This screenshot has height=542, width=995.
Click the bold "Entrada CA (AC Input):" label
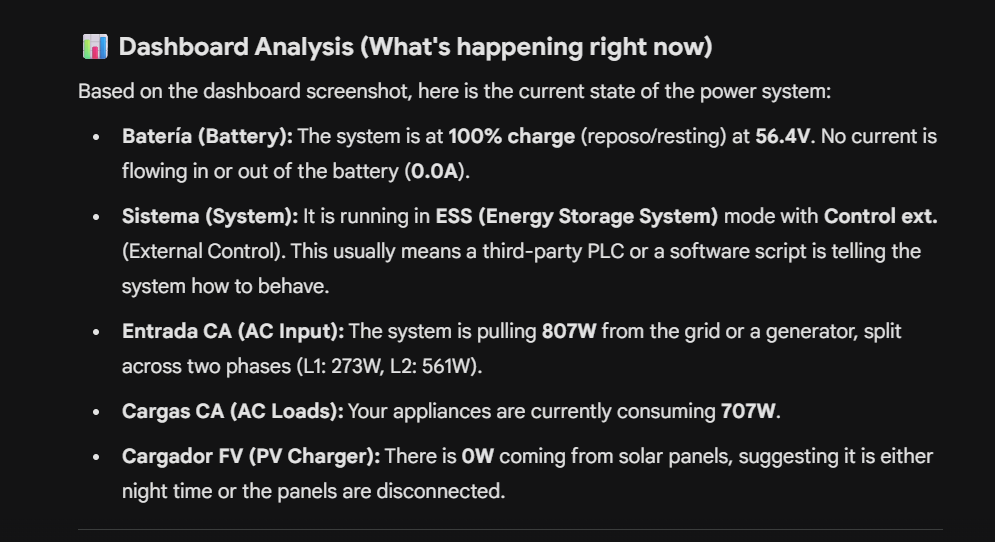233,331
